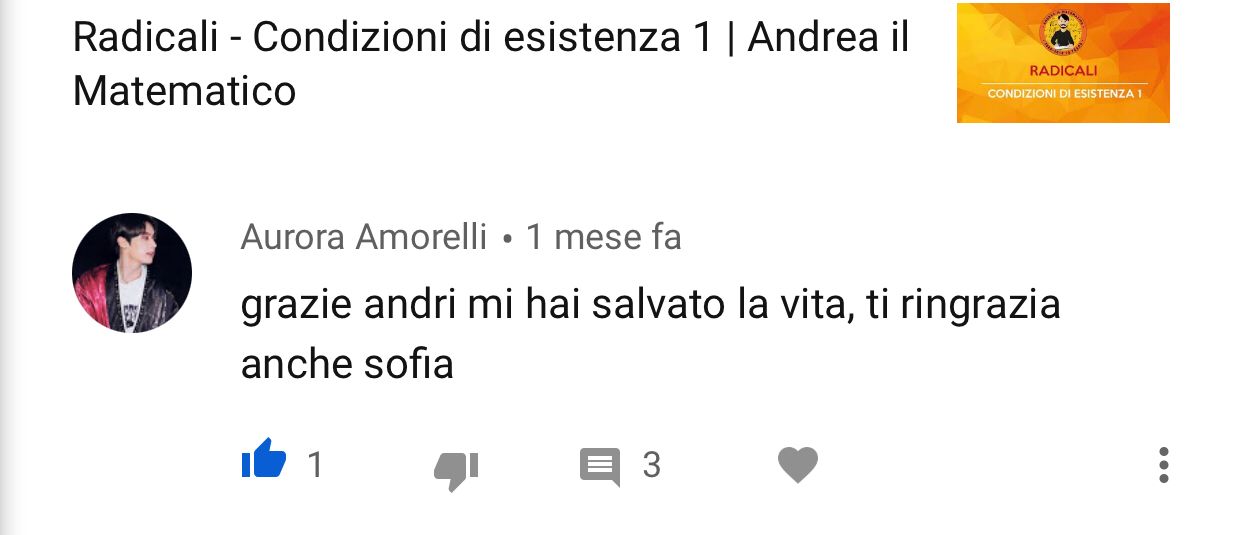Select the gray strip along the left edge
The height and width of the screenshot is (535, 1242).
point(7,267)
